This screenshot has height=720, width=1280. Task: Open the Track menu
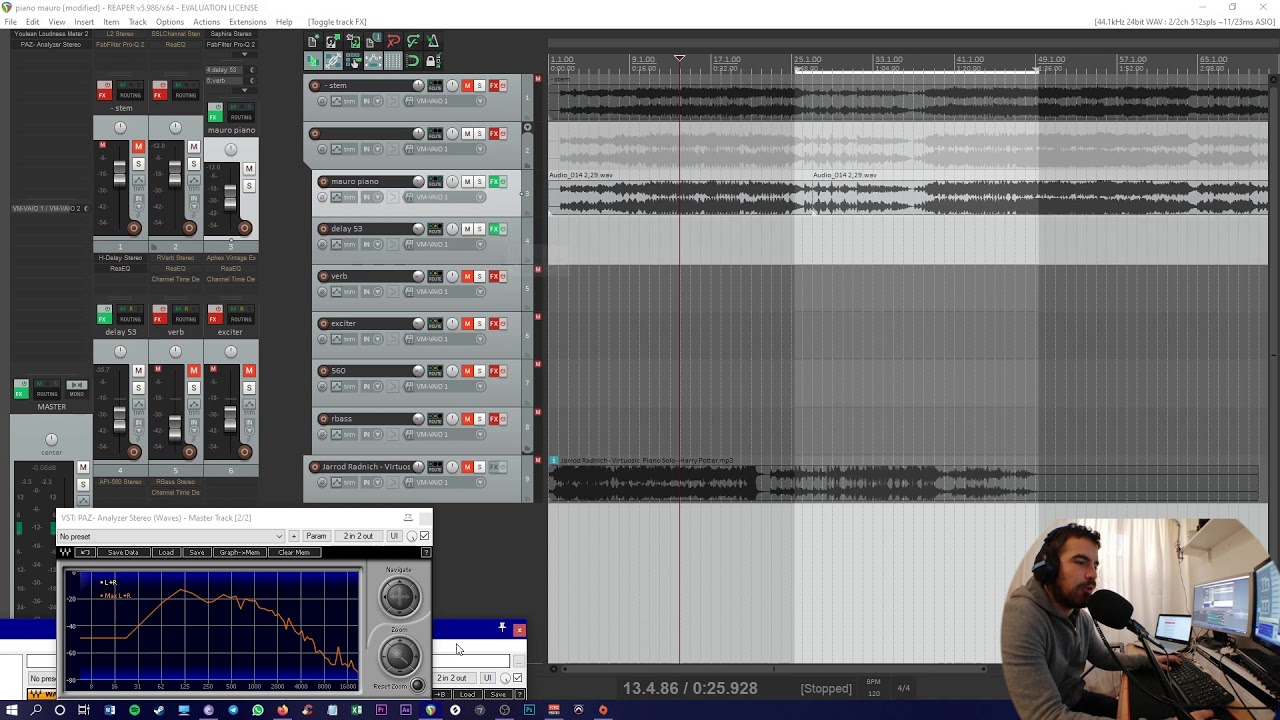click(x=138, y=22)
